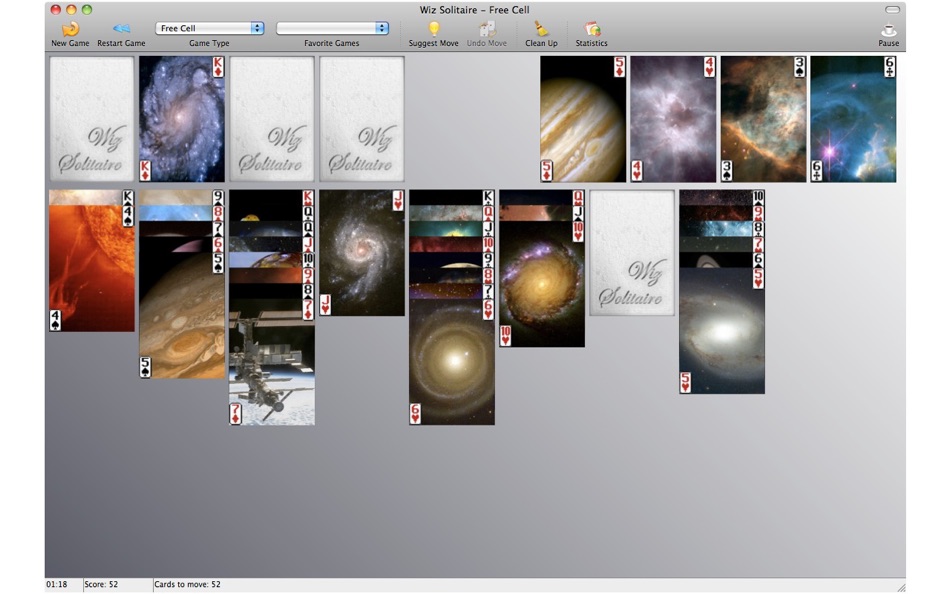Screen dimensions: 950x594
Task: Select the King of diamonds in the free cell
Action: tap(182, 119)
